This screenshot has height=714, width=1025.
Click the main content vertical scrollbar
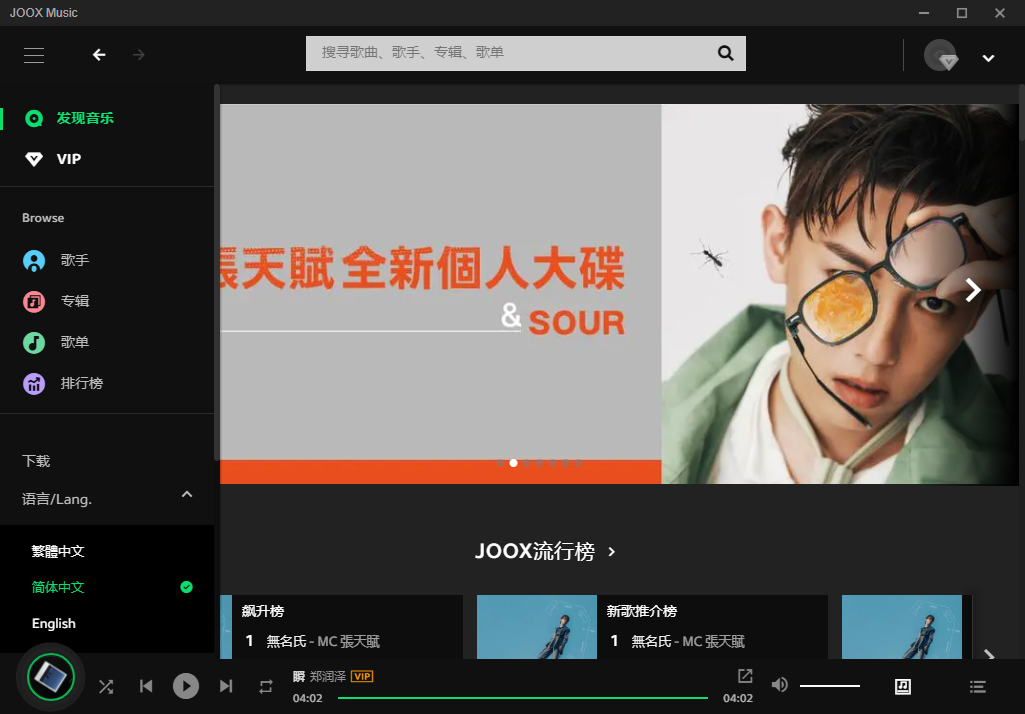click(x=1022, y=112)
